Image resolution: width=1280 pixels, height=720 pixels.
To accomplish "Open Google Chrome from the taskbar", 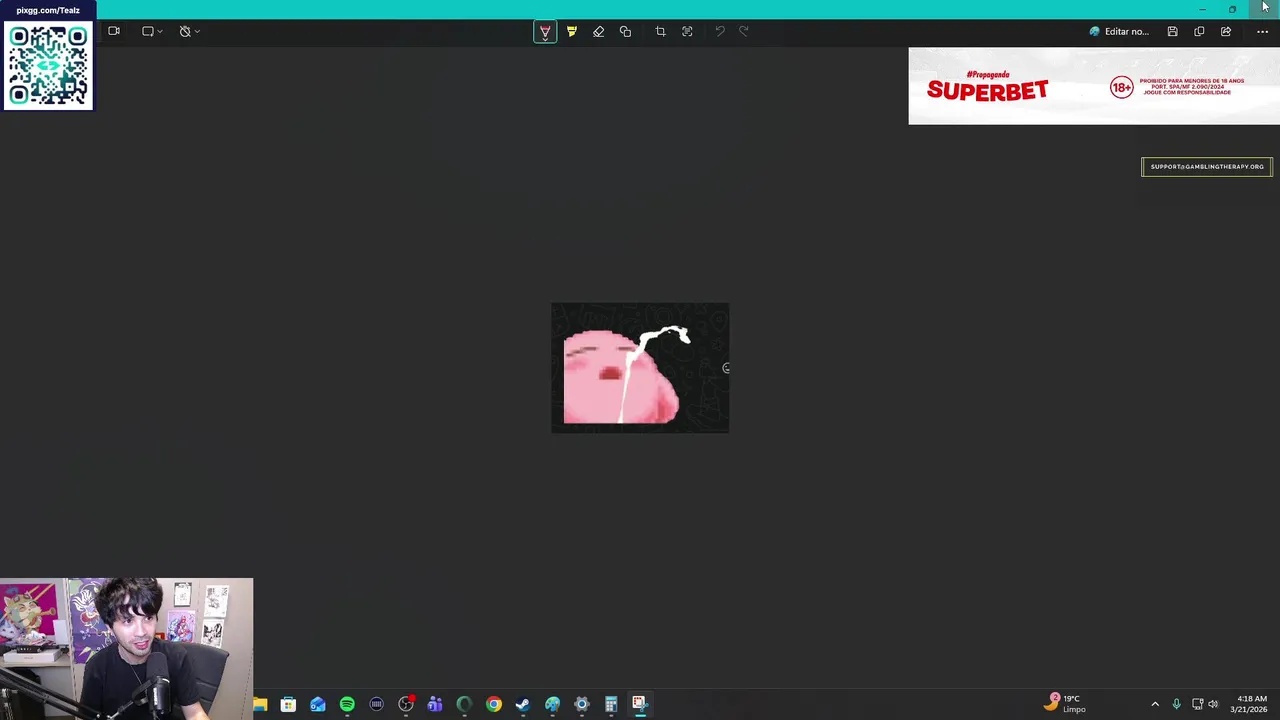I will tap(494, 705).
